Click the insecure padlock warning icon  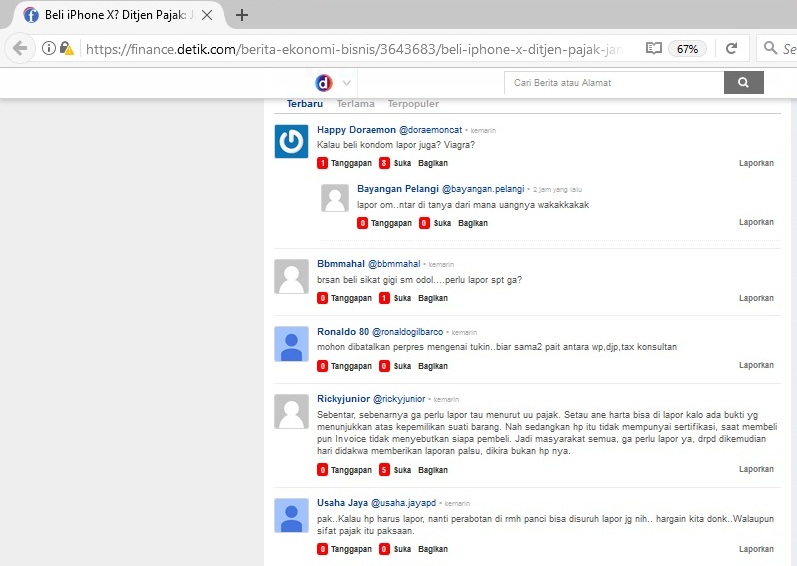click(x=67, y=48)
